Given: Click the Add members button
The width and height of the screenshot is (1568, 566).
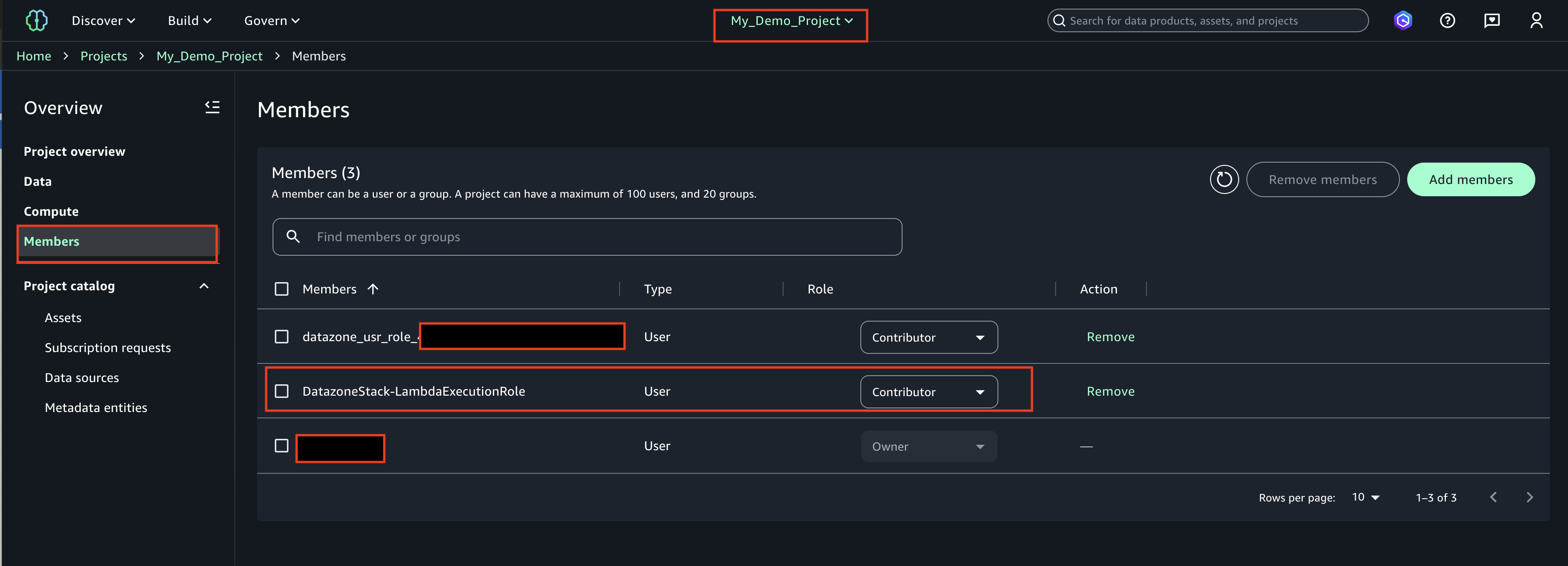Looking at the screenshot, I should [1470, 179].
